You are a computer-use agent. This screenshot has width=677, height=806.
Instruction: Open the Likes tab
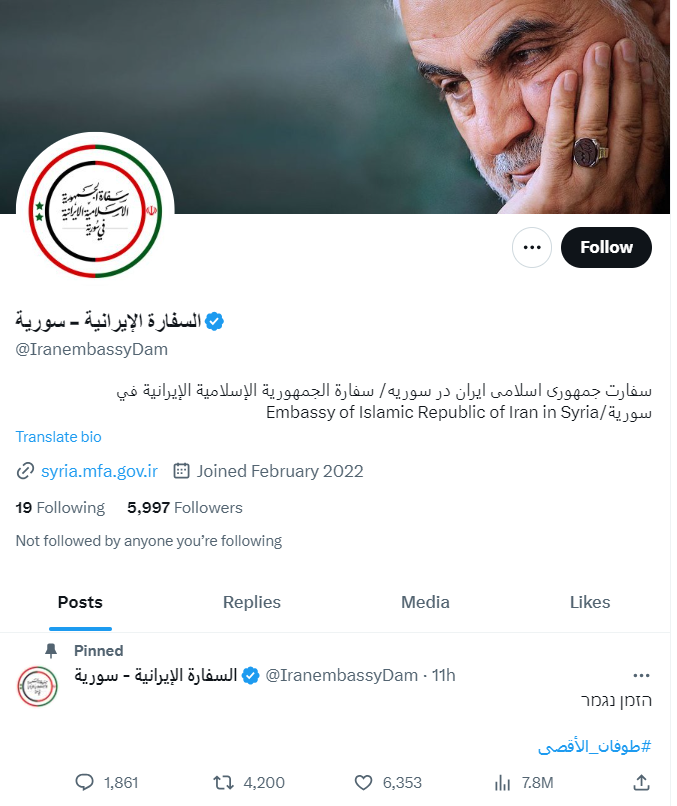pyautogui.click(x=590, y=602)
